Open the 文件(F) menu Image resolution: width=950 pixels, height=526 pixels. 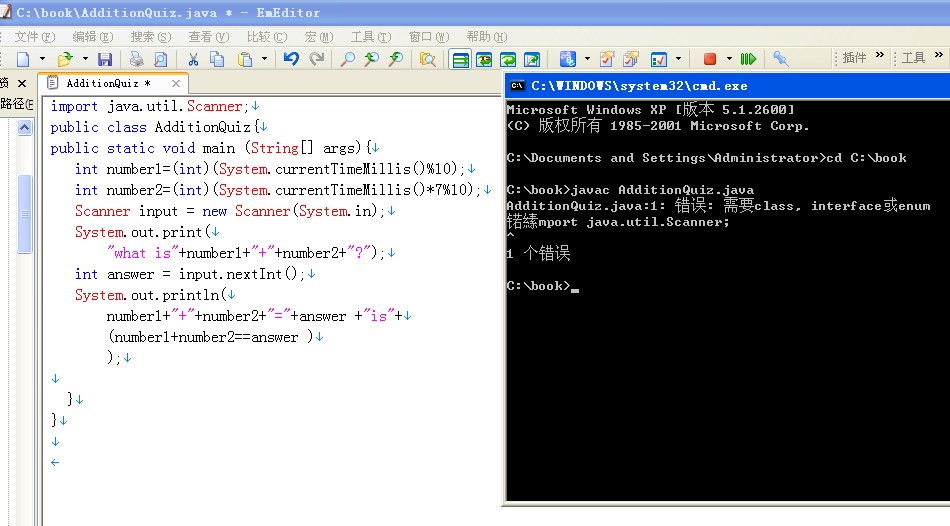pos(35,37)
